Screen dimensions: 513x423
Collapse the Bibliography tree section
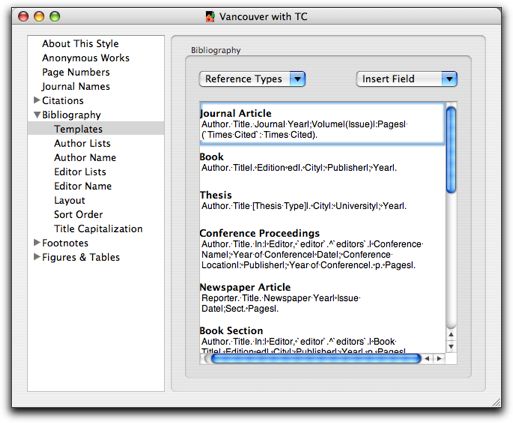point(37,115)
